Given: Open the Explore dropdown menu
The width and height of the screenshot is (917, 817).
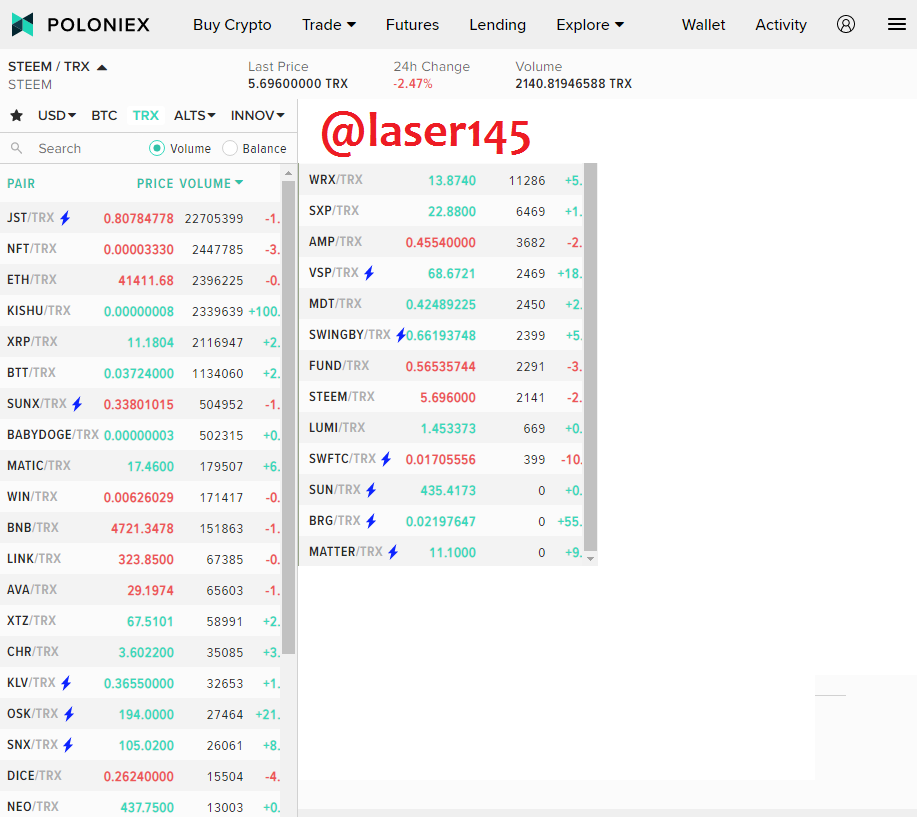Looking at the screenshot, I should coord(590,25).
